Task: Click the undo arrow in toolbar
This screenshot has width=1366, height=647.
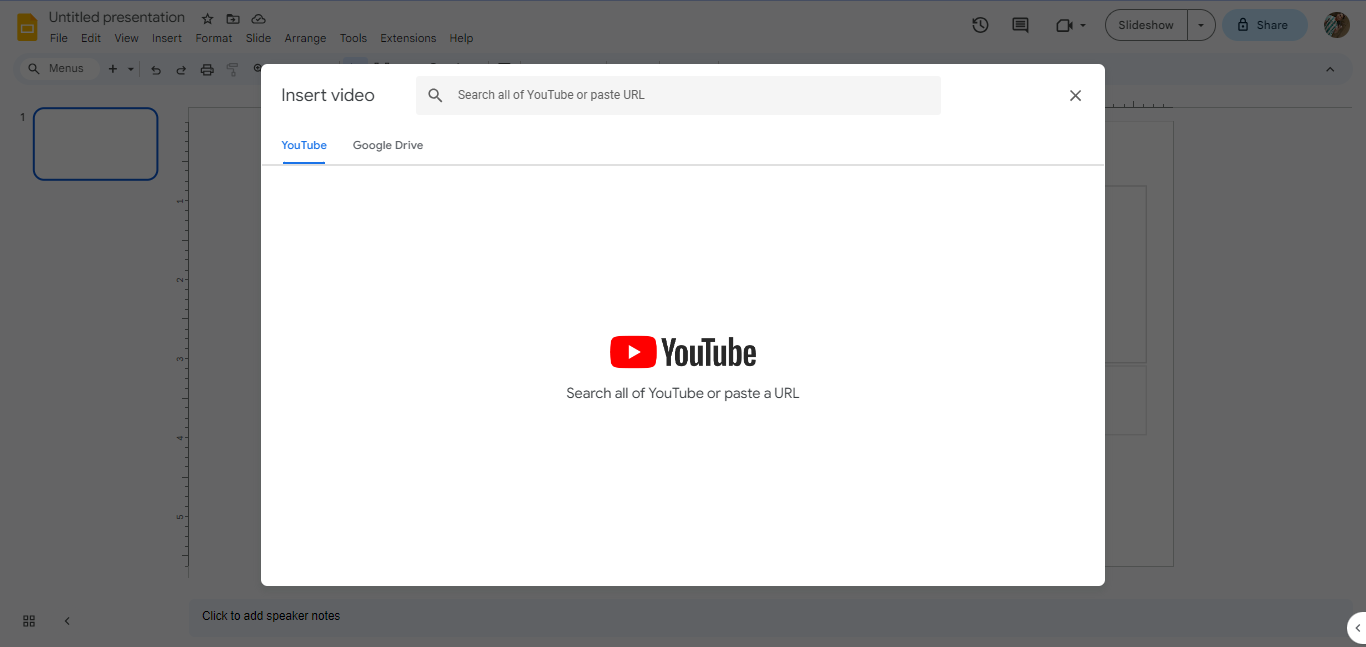Action: (x=156, y=69)
